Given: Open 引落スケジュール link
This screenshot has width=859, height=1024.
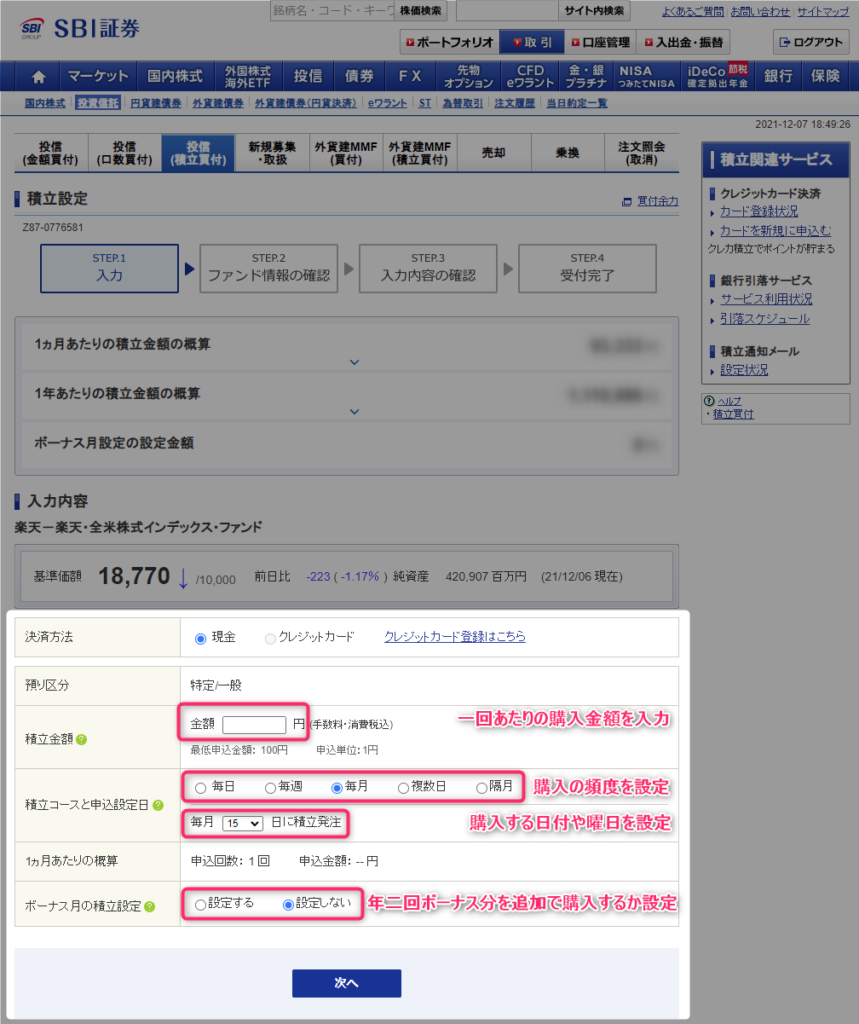Looking at the screenshot, I should tap(765, 319).
